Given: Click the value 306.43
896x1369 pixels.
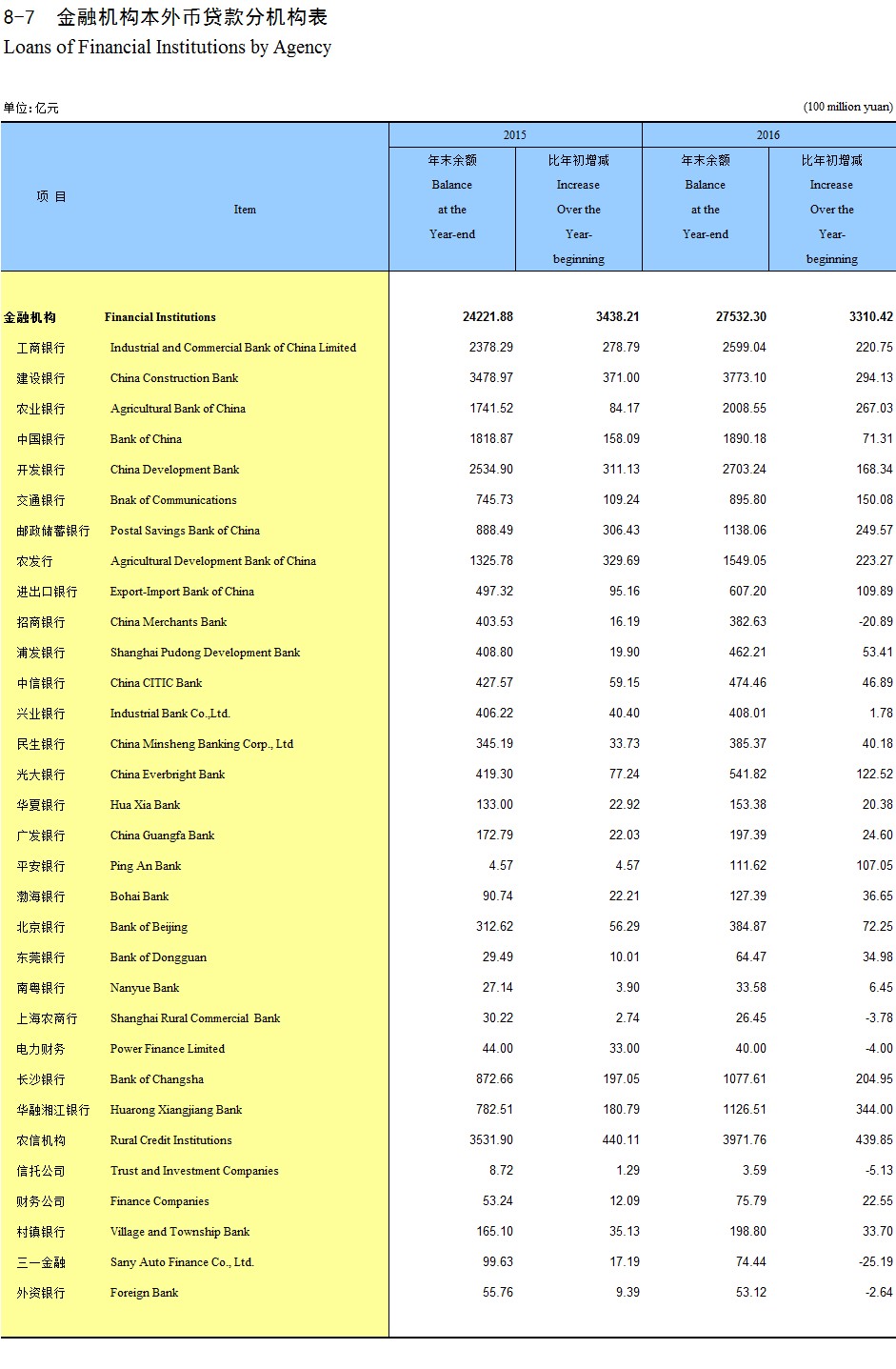Looking at the screenshot, I should pyautogui.click(x=621, y=531).
